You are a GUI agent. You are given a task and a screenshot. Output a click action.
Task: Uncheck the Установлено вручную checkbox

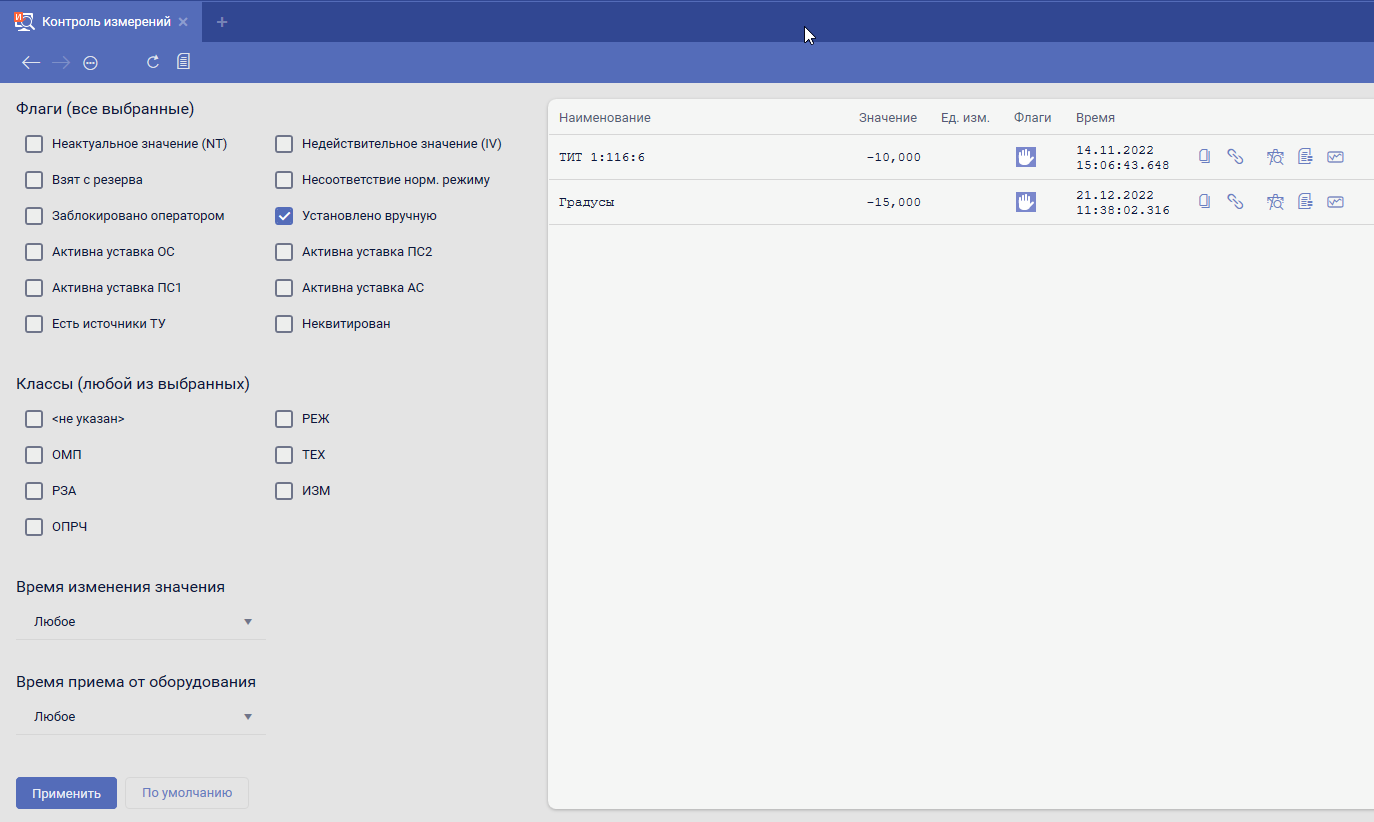(x=284, y=216)
